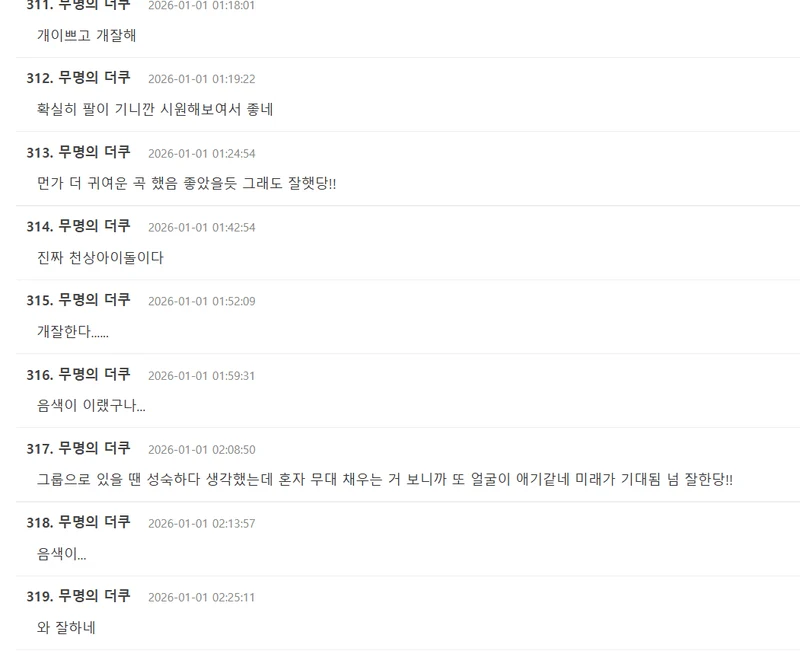Click the comment '개잘한다......'
800x651 pixels.
[72, 331]
